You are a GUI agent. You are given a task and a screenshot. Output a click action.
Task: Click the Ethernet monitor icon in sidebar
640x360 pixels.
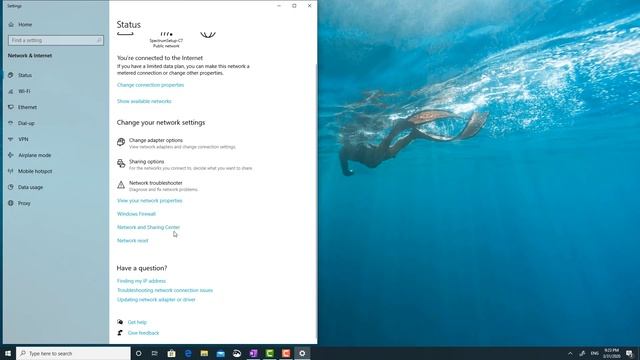click(x=11, y=107)
